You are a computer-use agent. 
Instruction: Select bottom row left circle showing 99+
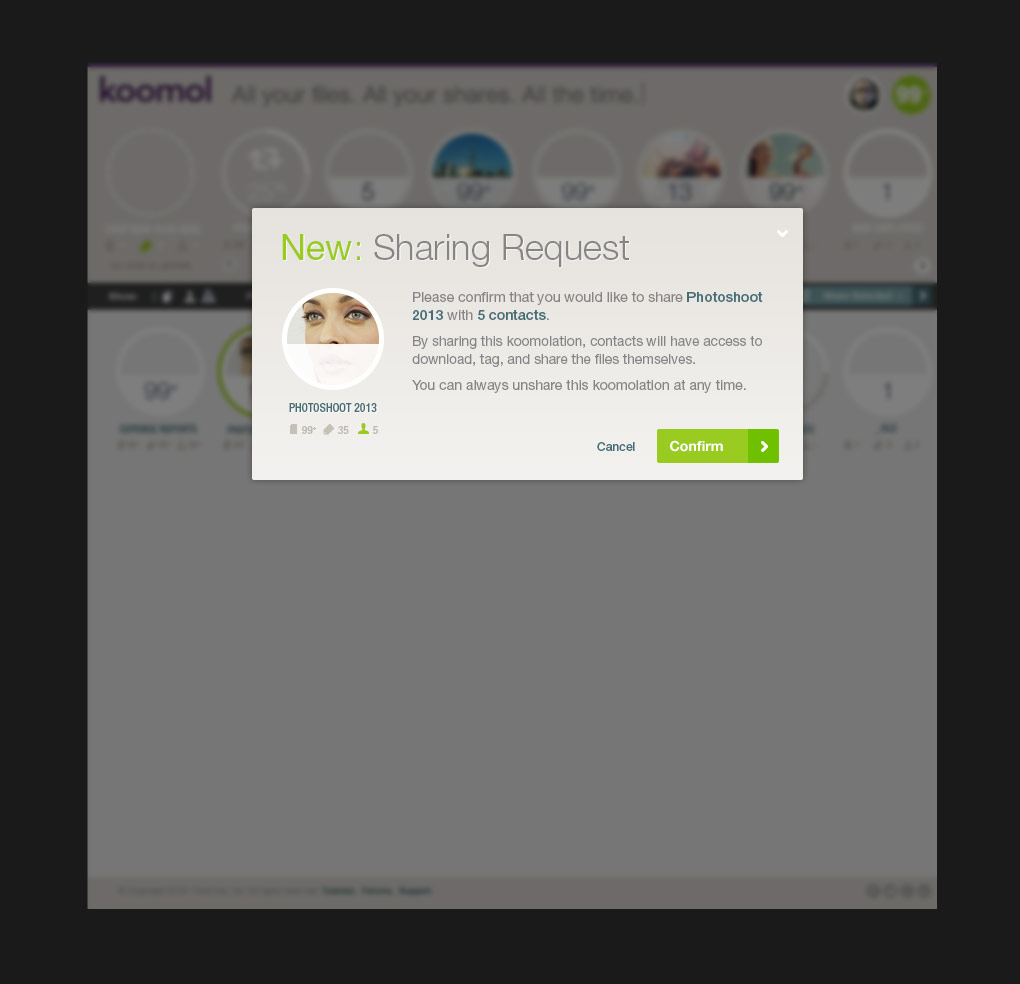coord(159,371)
